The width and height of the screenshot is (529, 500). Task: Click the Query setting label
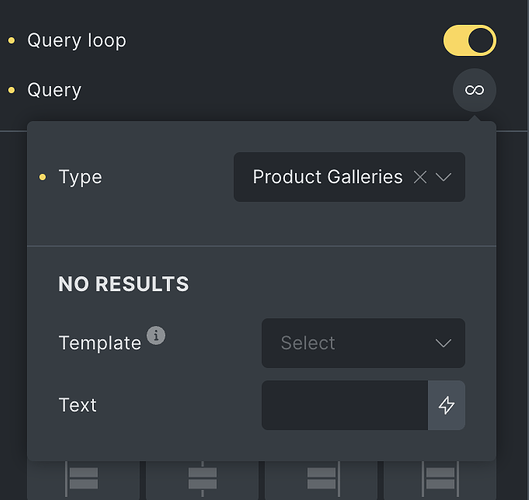pos(54,90)
